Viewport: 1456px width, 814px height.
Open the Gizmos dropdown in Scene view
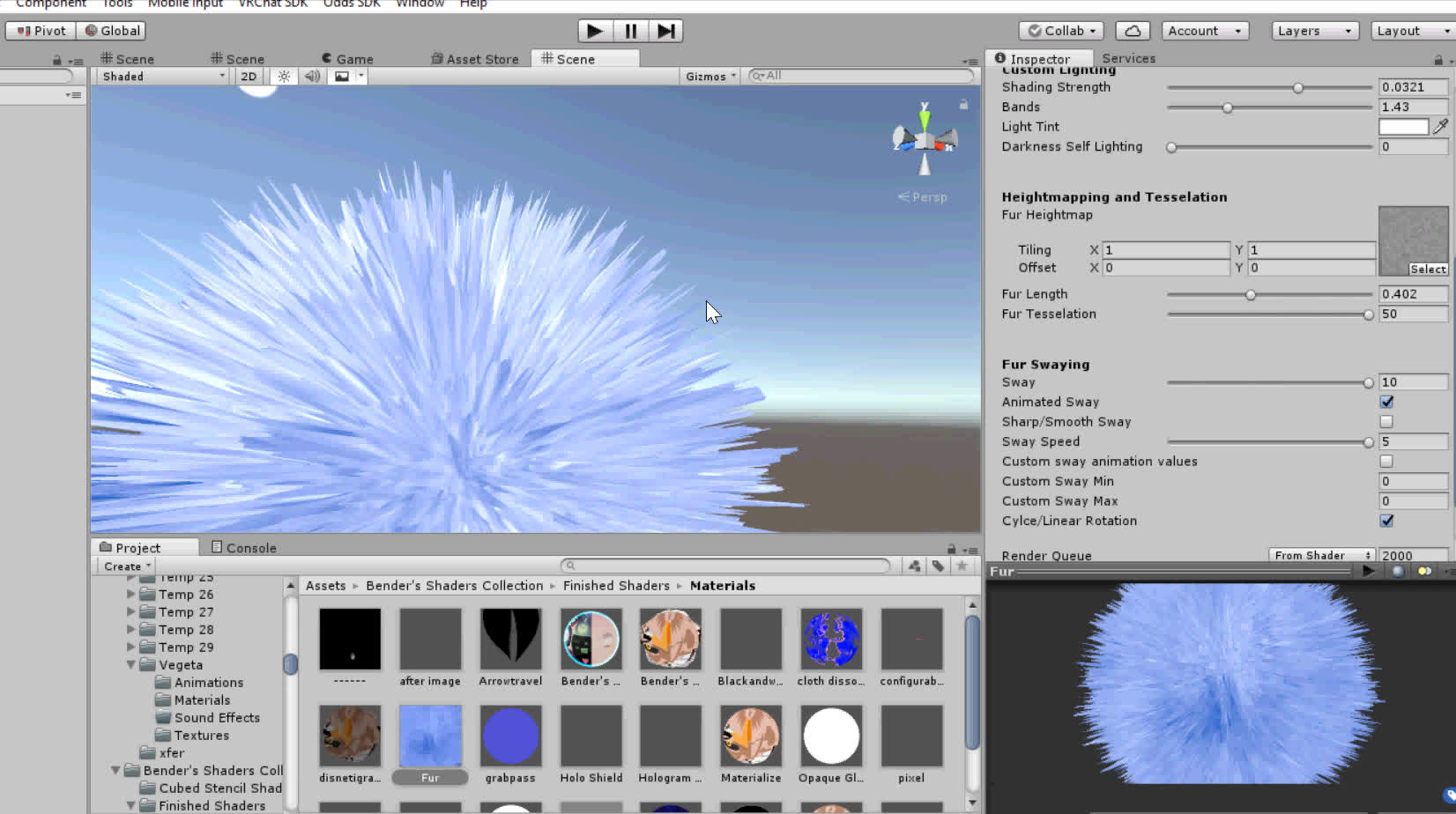coord(709,76)
